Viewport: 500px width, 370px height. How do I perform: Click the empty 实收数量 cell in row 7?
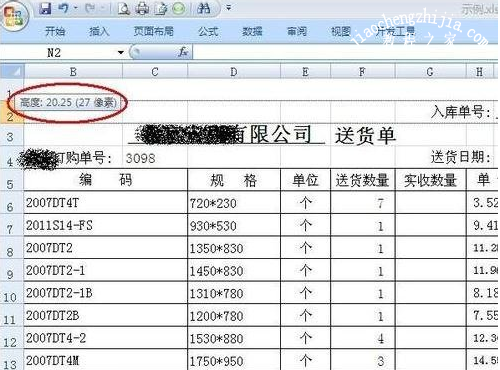(430, 225)
